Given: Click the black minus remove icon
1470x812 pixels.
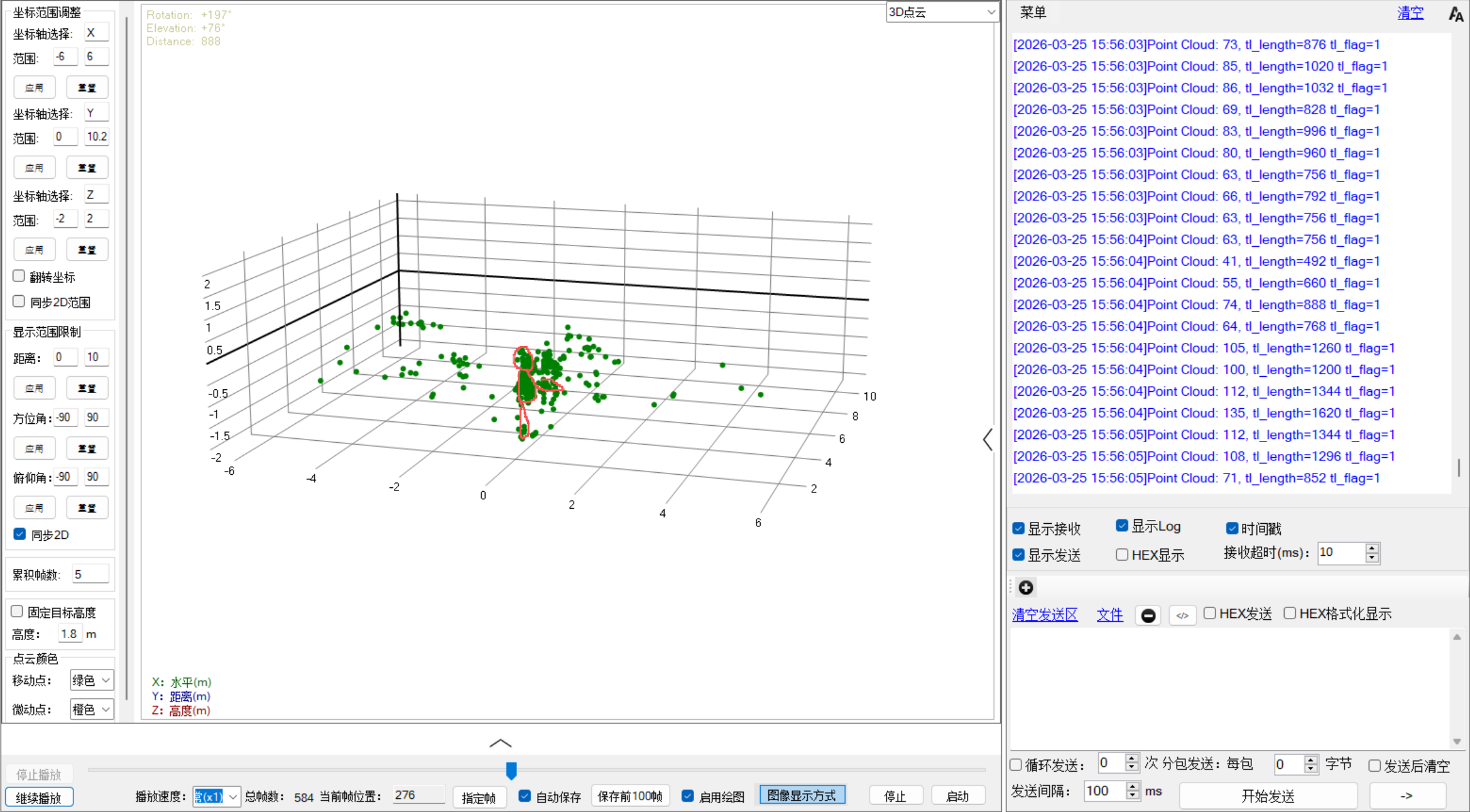Looking at the screenshot, I should click(1148, 615).
